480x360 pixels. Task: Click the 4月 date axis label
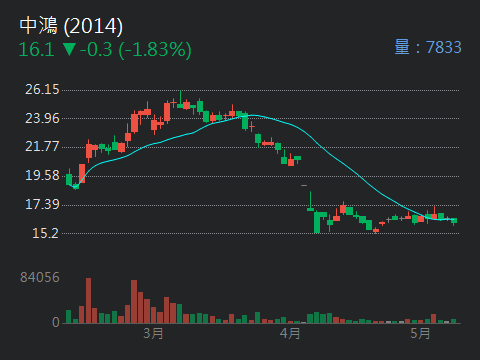point(290,333)
